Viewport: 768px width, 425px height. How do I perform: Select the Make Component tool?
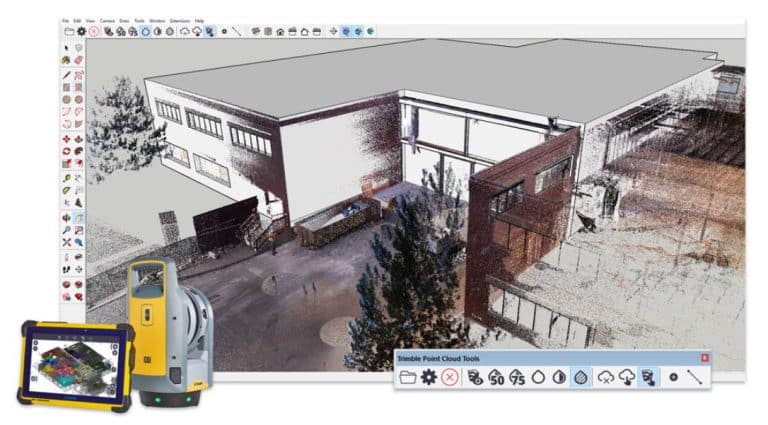(79, 48)
